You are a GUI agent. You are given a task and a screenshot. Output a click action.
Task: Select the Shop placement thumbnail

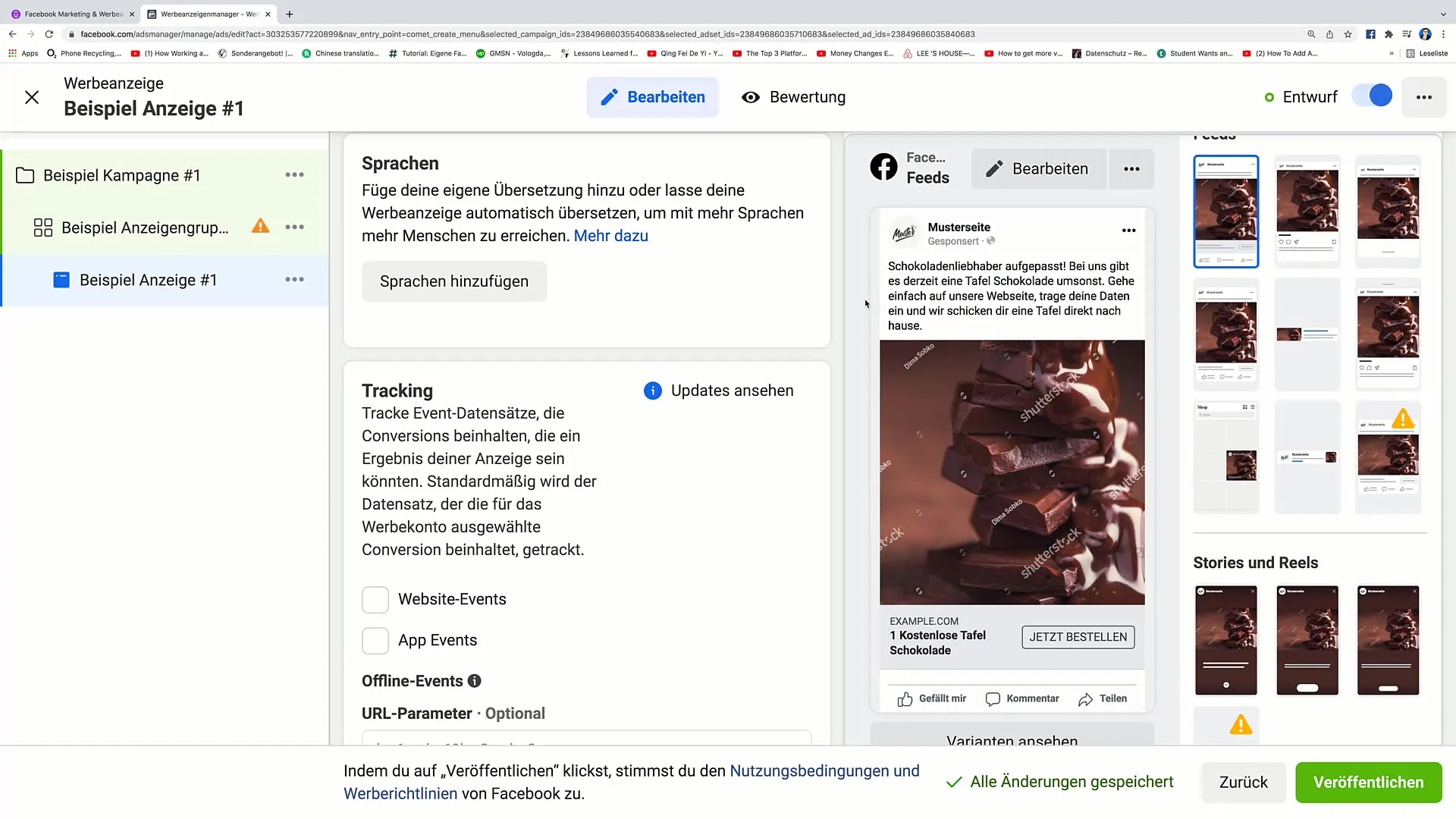[1225, 457]
